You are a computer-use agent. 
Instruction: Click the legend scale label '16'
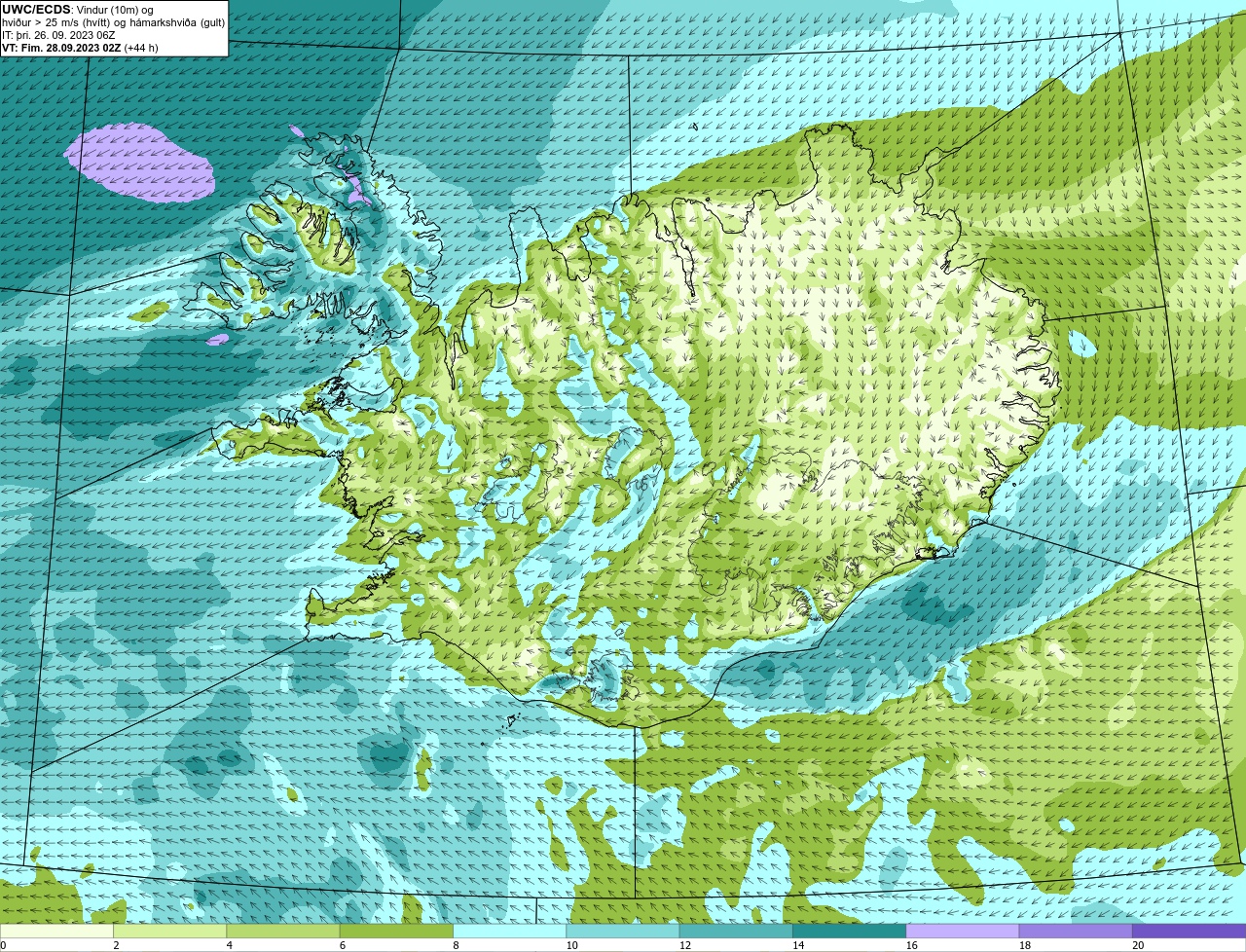tap(911, 945)
